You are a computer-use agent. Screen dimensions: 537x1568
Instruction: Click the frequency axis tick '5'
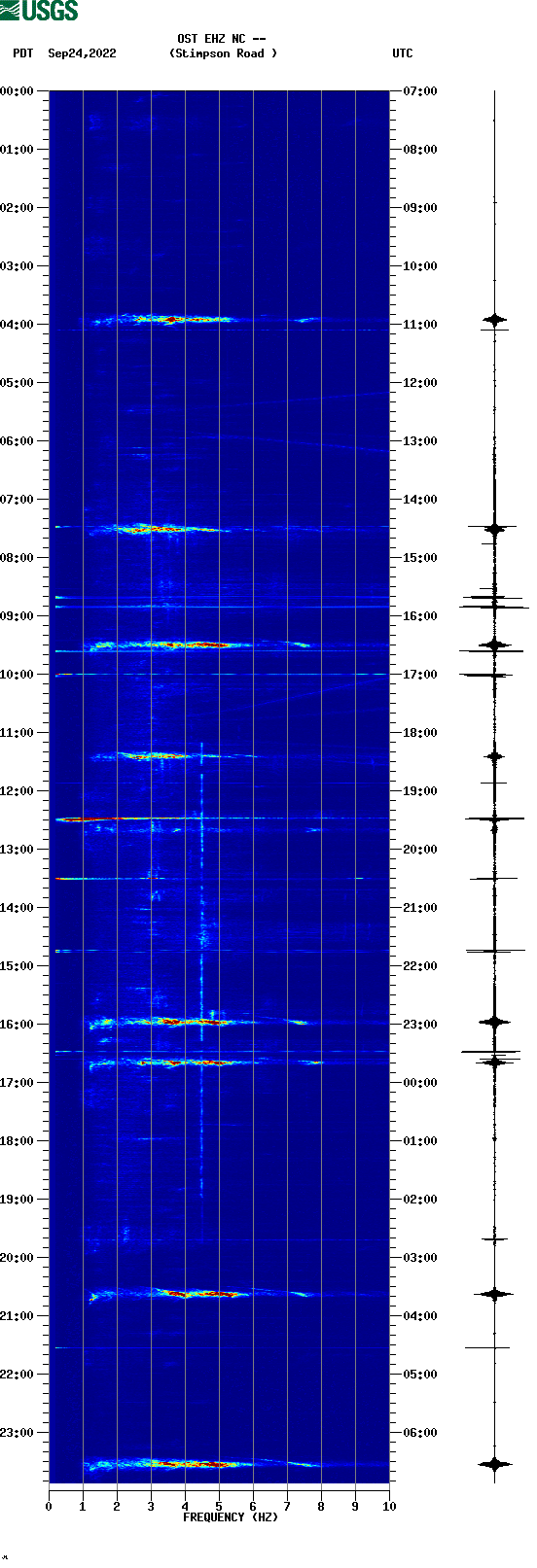click(219, 1507)
